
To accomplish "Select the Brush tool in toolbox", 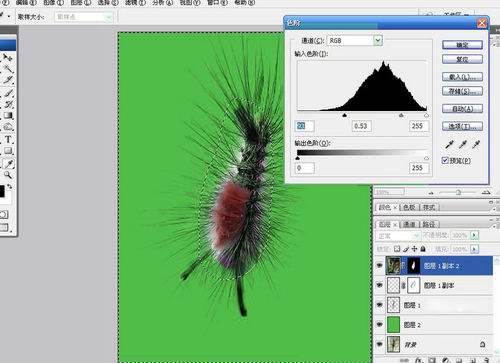I will coord(8,93).
